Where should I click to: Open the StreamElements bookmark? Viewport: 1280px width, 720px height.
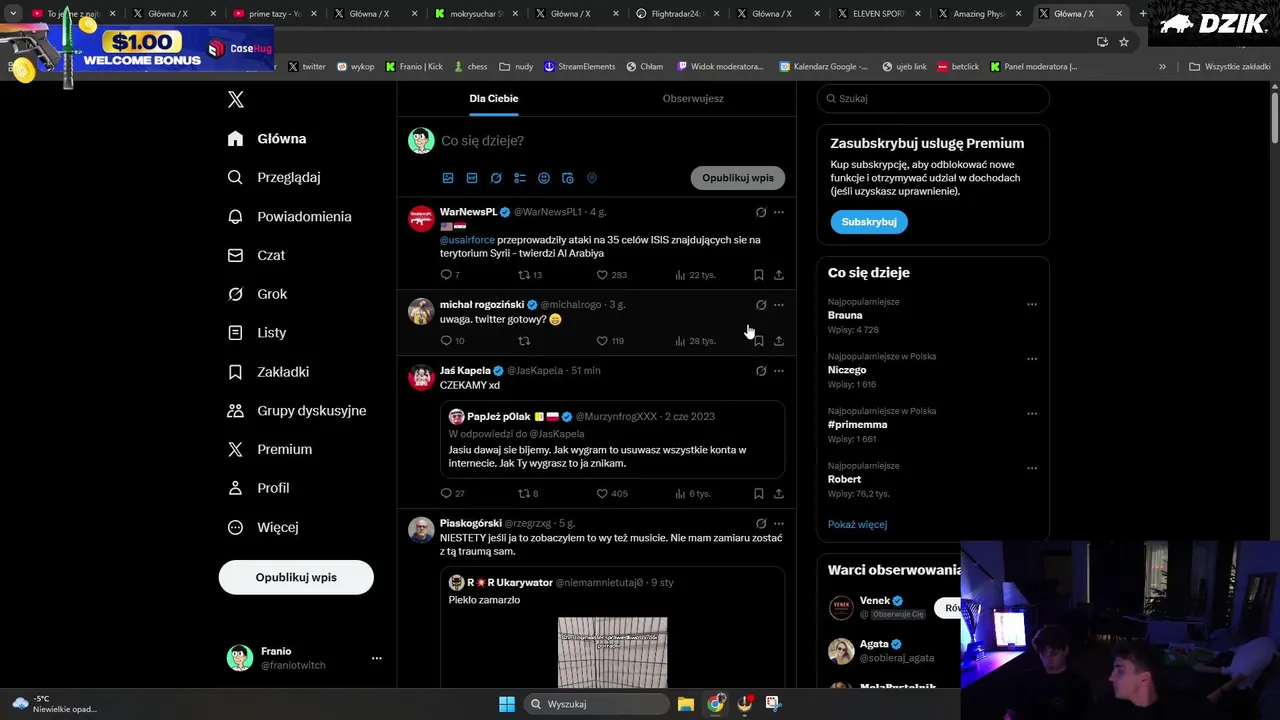[x=579, y=66]
